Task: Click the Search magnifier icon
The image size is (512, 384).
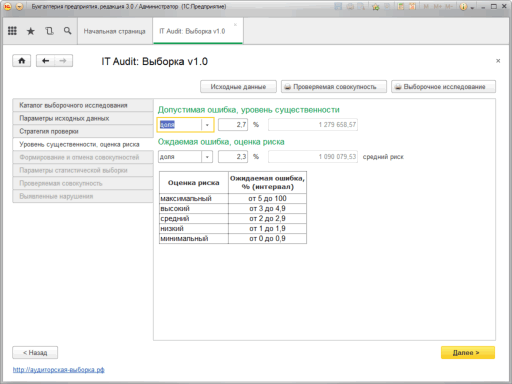Action: click(x=67, y=31)
